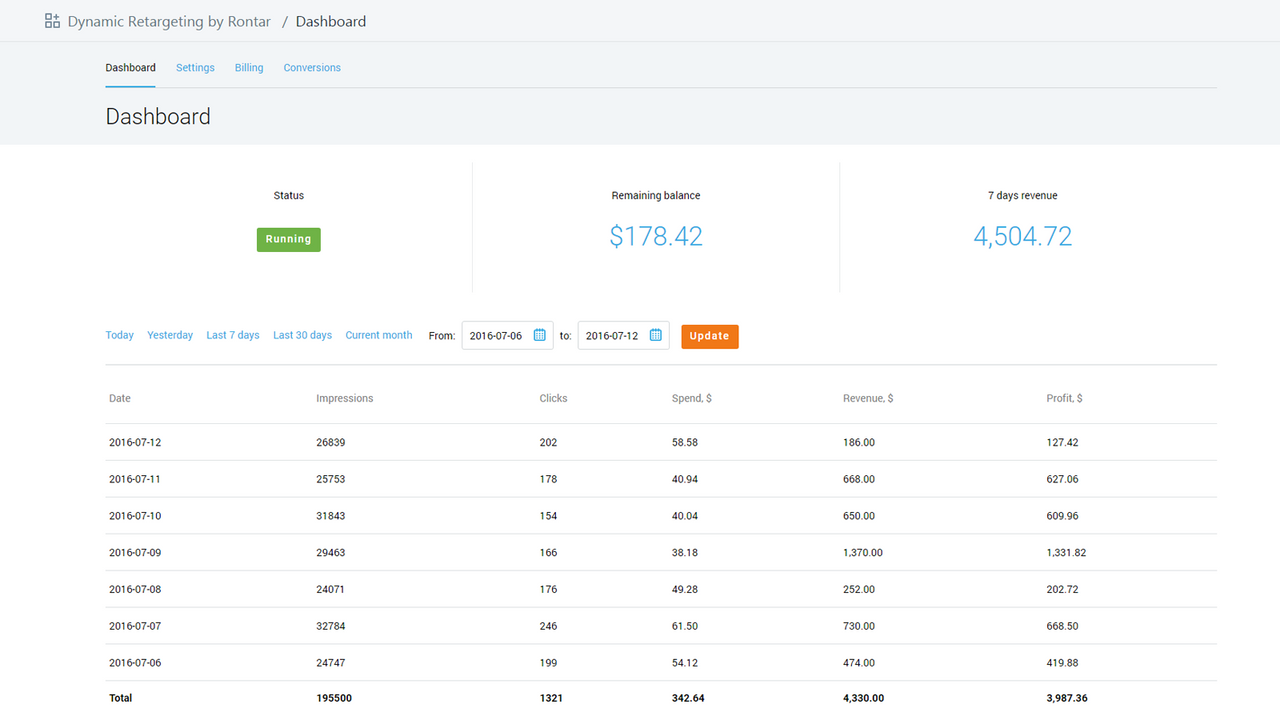This screenshot has width=1280, height=720.
Task: Choose the Last 30 days range
Action: [302, 335]
